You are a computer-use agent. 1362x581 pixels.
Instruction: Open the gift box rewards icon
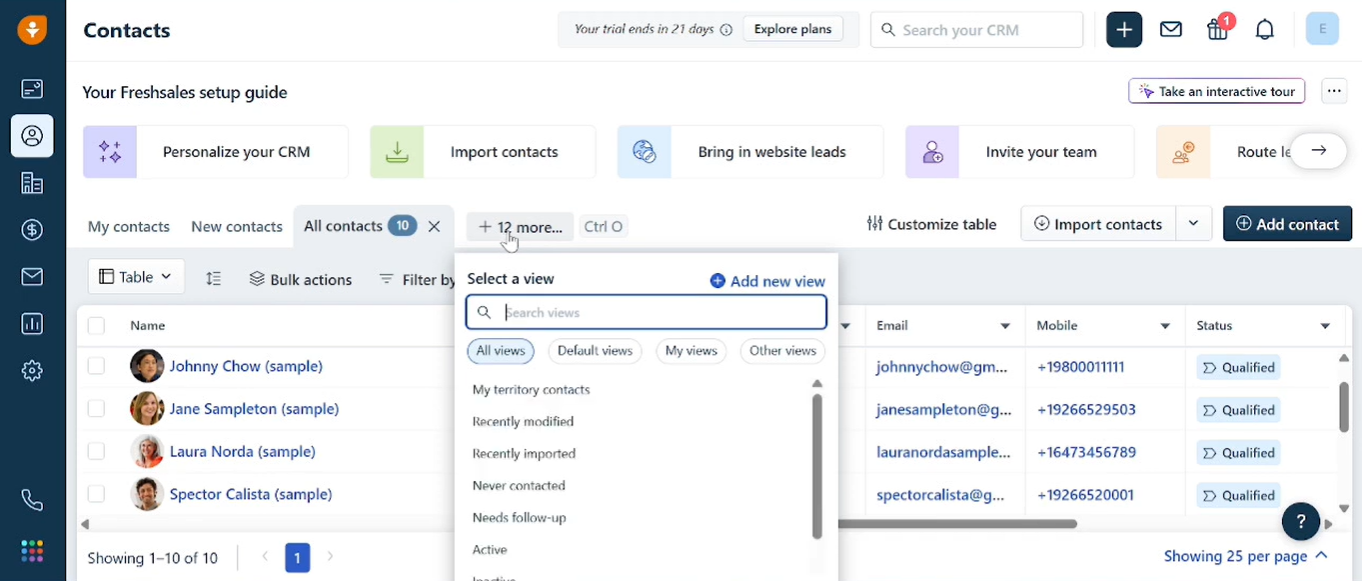tap(1217, 30)
